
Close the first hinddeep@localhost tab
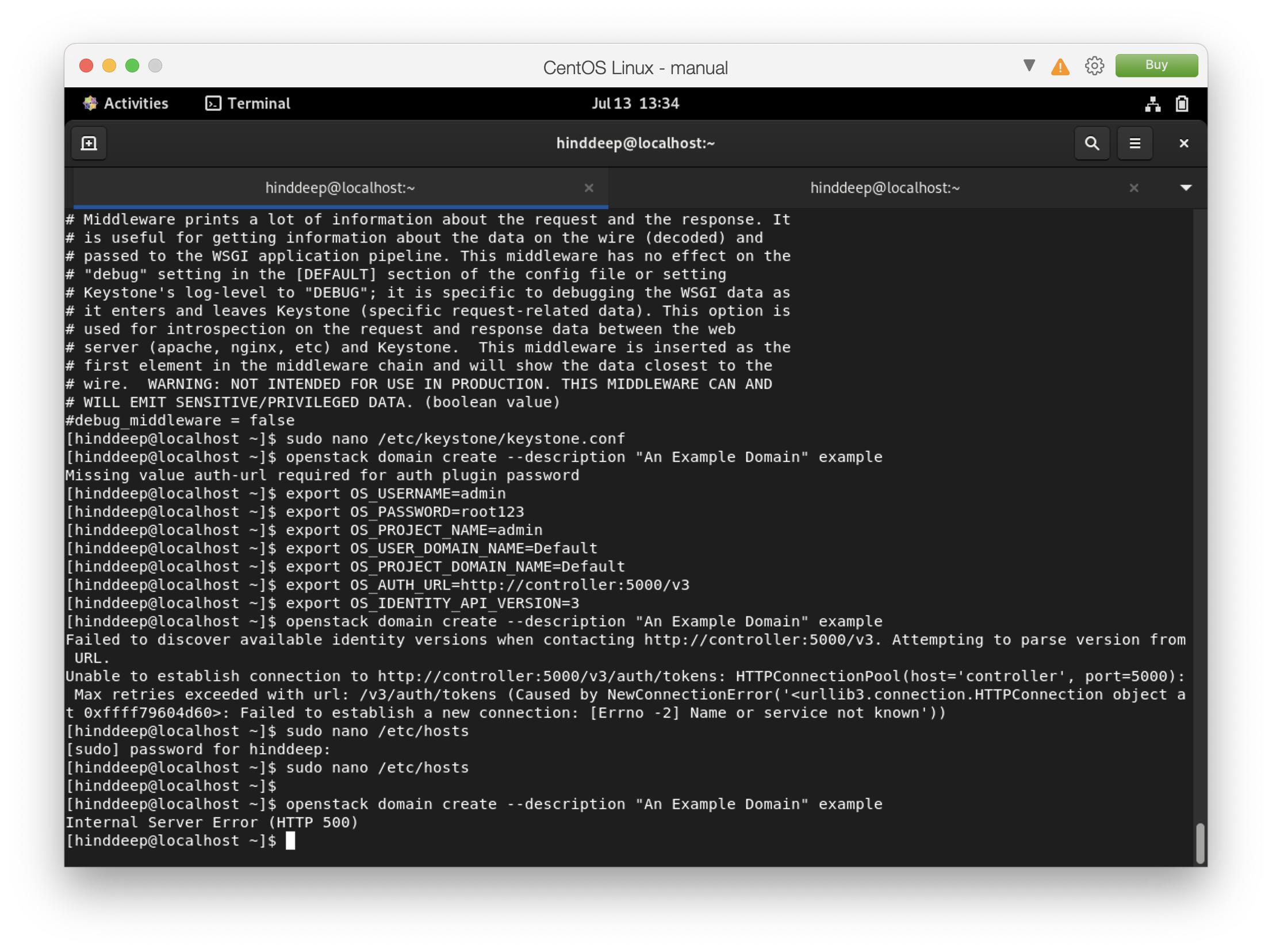(589, 188)
